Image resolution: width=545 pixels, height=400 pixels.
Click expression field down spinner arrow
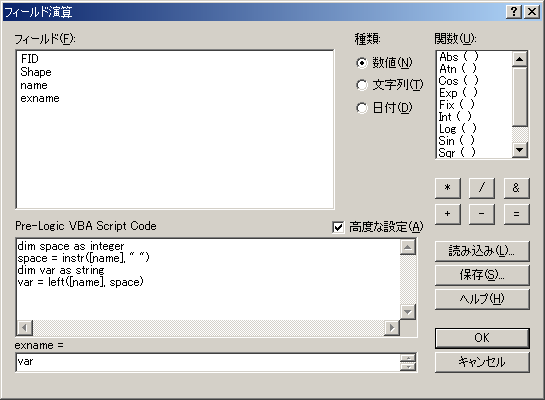click(408, 366)
